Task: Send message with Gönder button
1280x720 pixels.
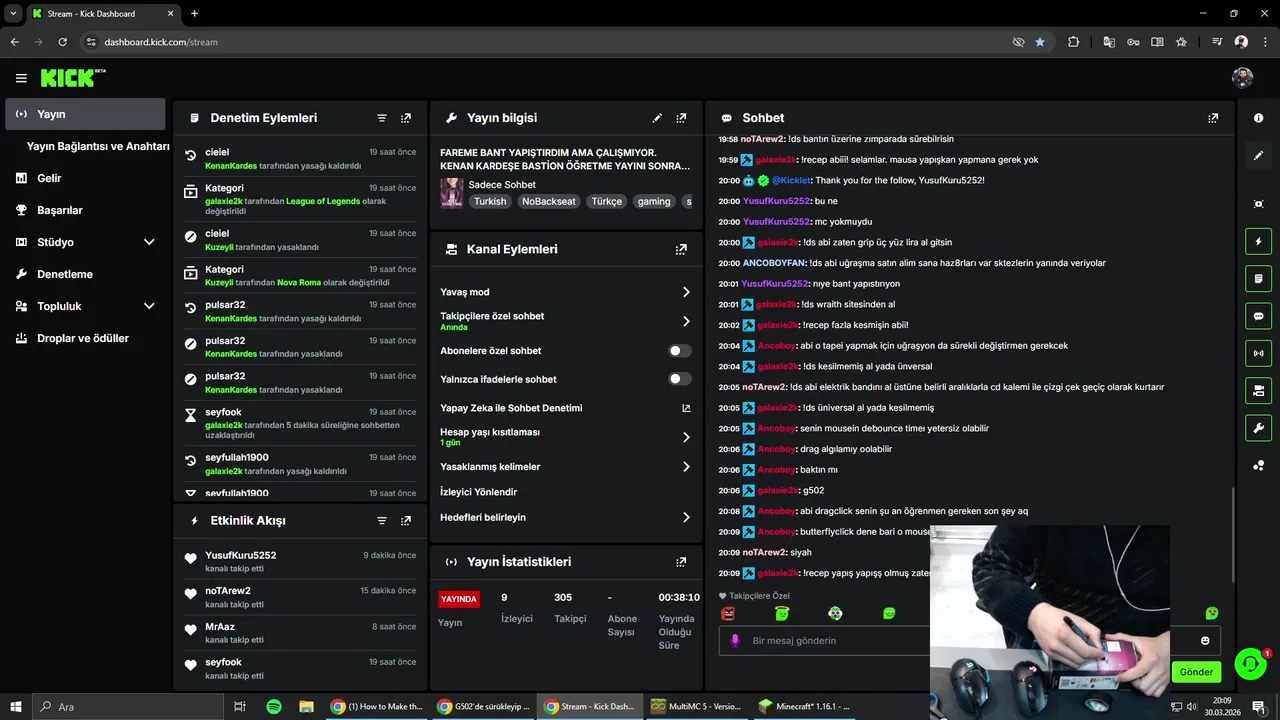Action: (1196, 672)
